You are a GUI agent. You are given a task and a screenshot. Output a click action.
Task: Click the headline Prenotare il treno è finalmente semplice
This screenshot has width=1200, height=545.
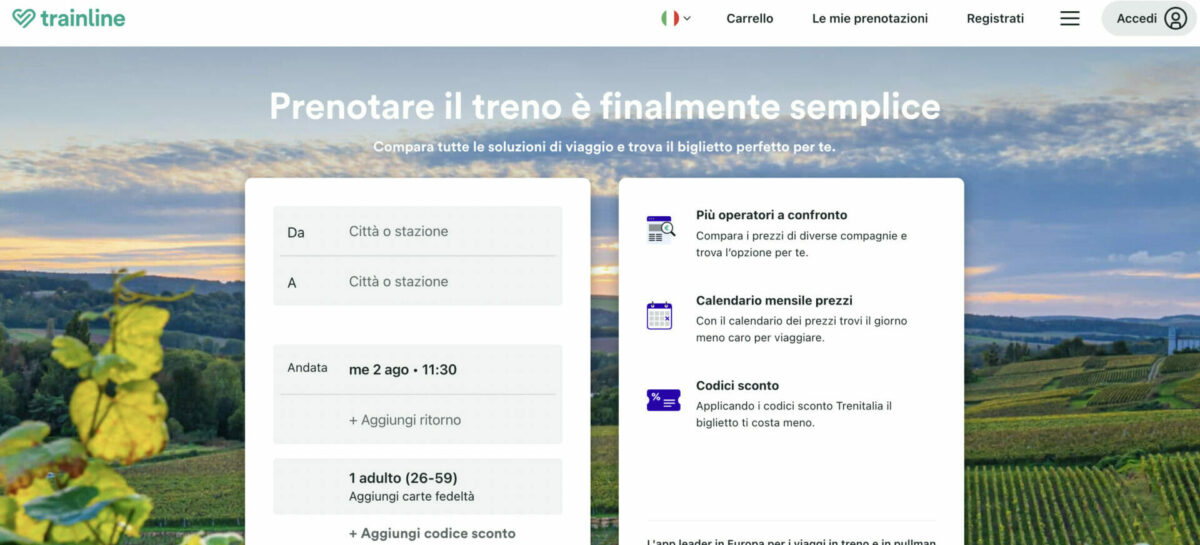pyautogui.click(x=605, y=107)
